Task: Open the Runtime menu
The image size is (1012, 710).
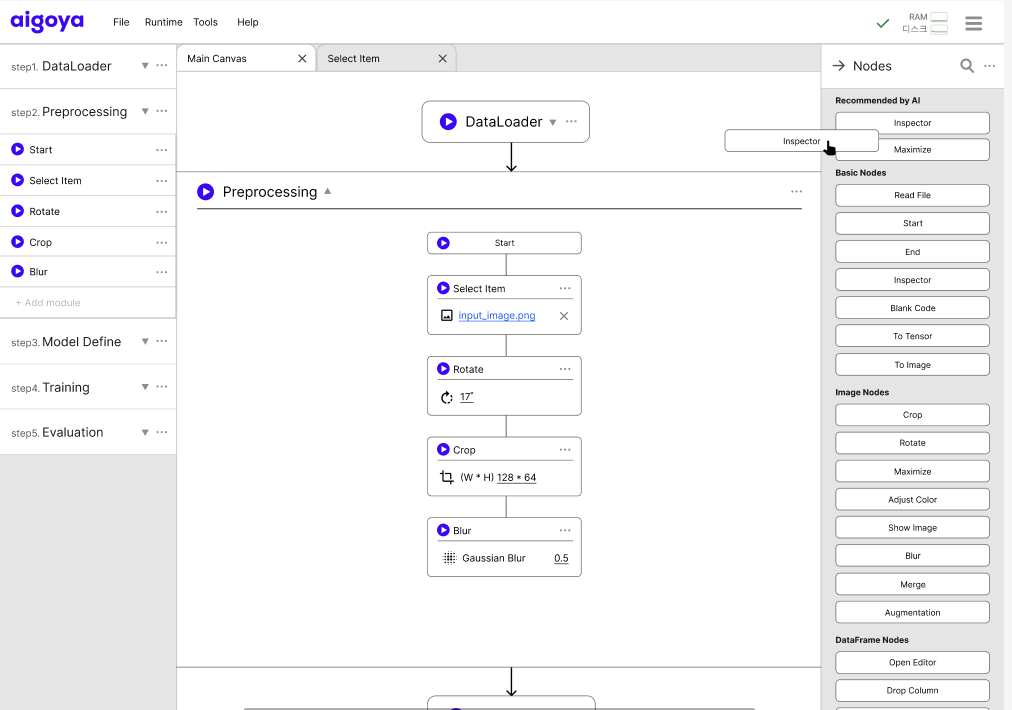Action: coord(163,22)
